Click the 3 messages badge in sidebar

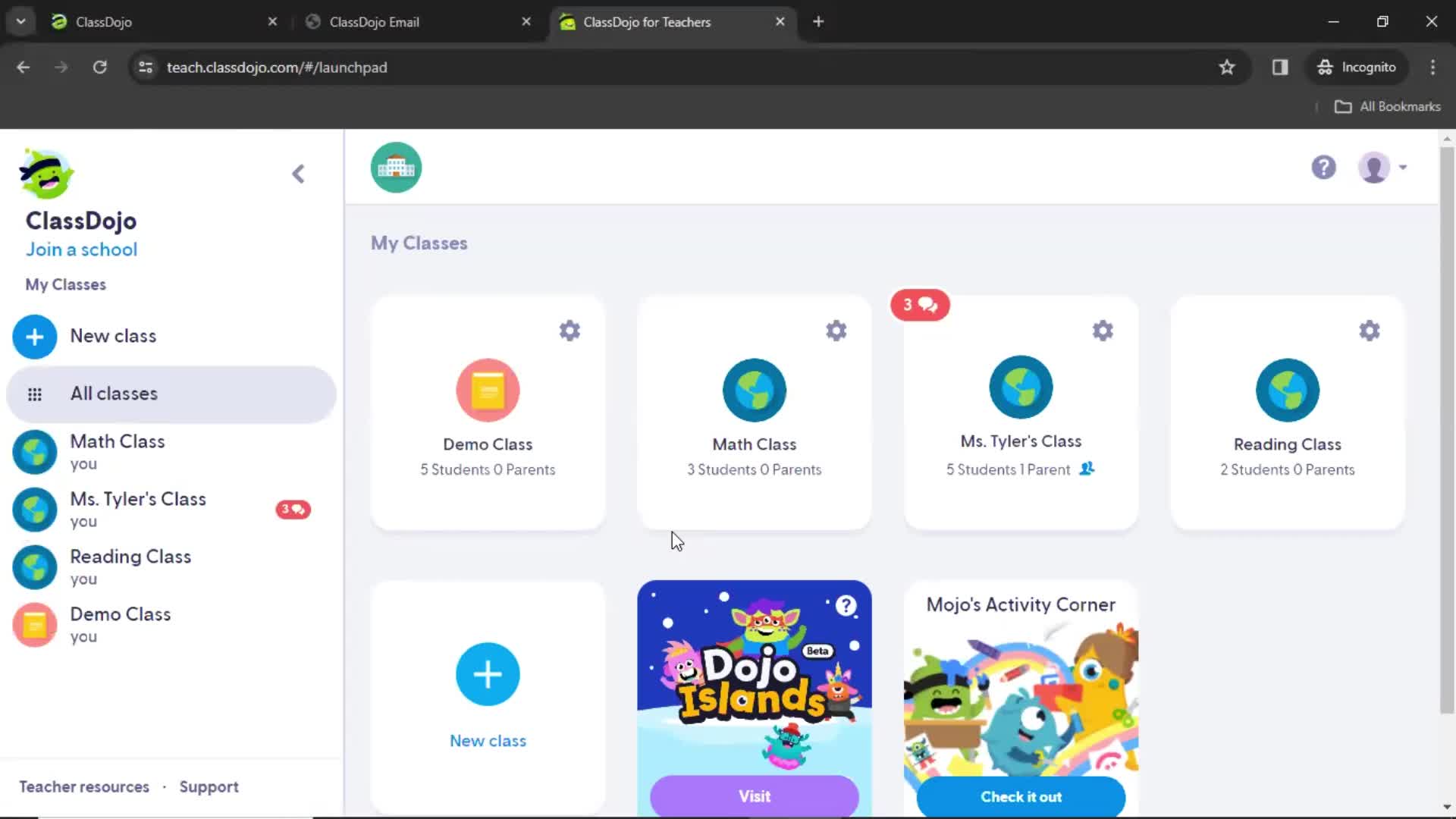click(293, 510)
